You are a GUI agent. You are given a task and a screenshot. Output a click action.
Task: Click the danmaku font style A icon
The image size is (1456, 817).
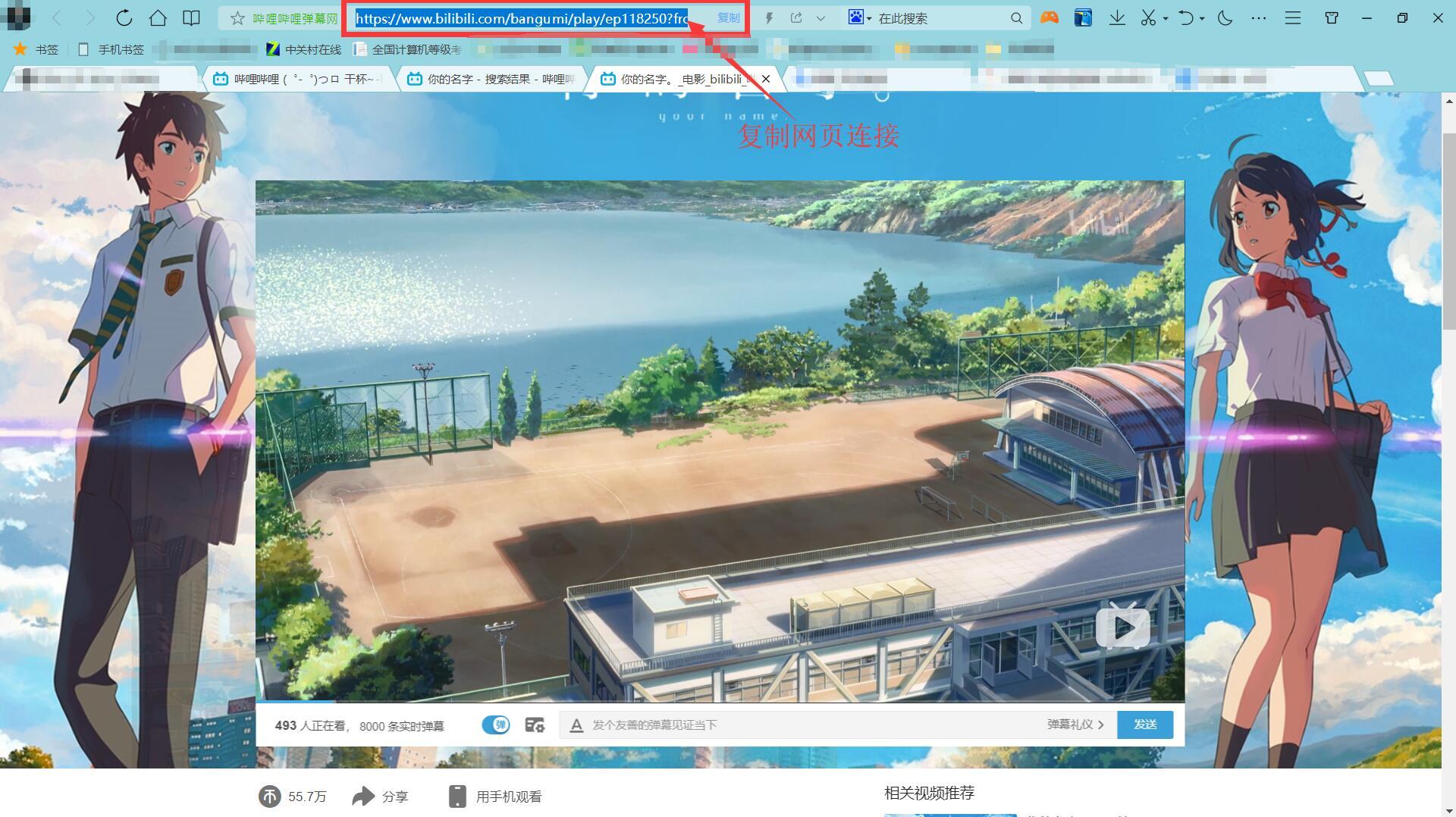click(576, 725)
